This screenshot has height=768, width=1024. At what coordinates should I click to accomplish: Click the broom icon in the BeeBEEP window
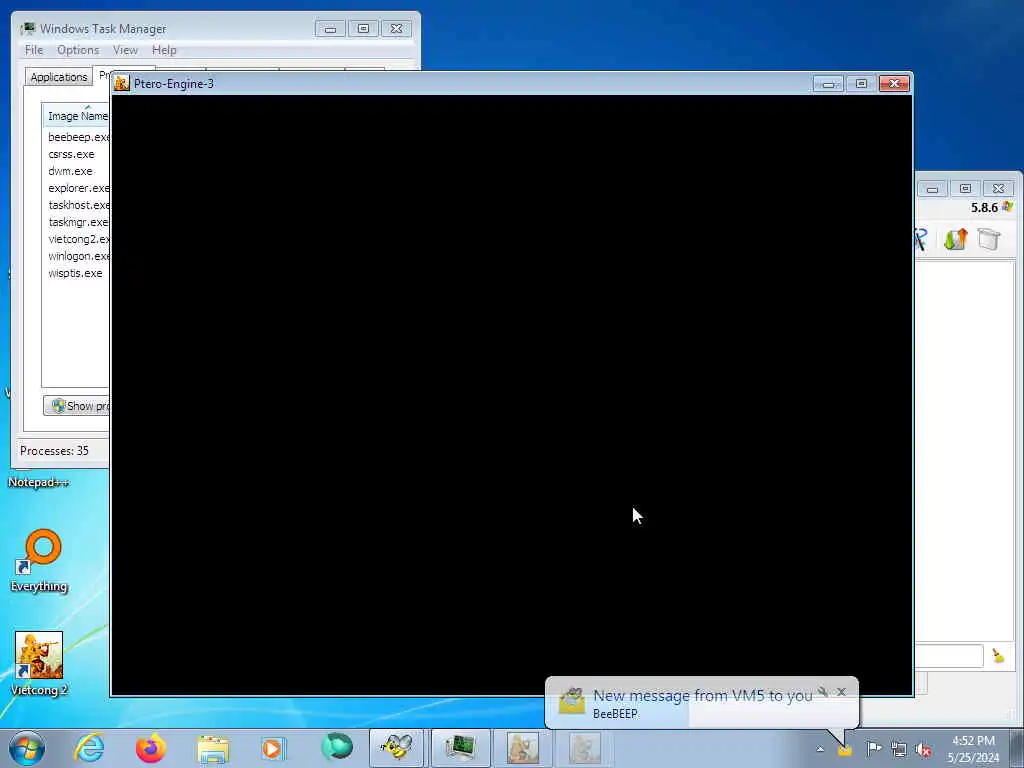(x=998, y=656)
